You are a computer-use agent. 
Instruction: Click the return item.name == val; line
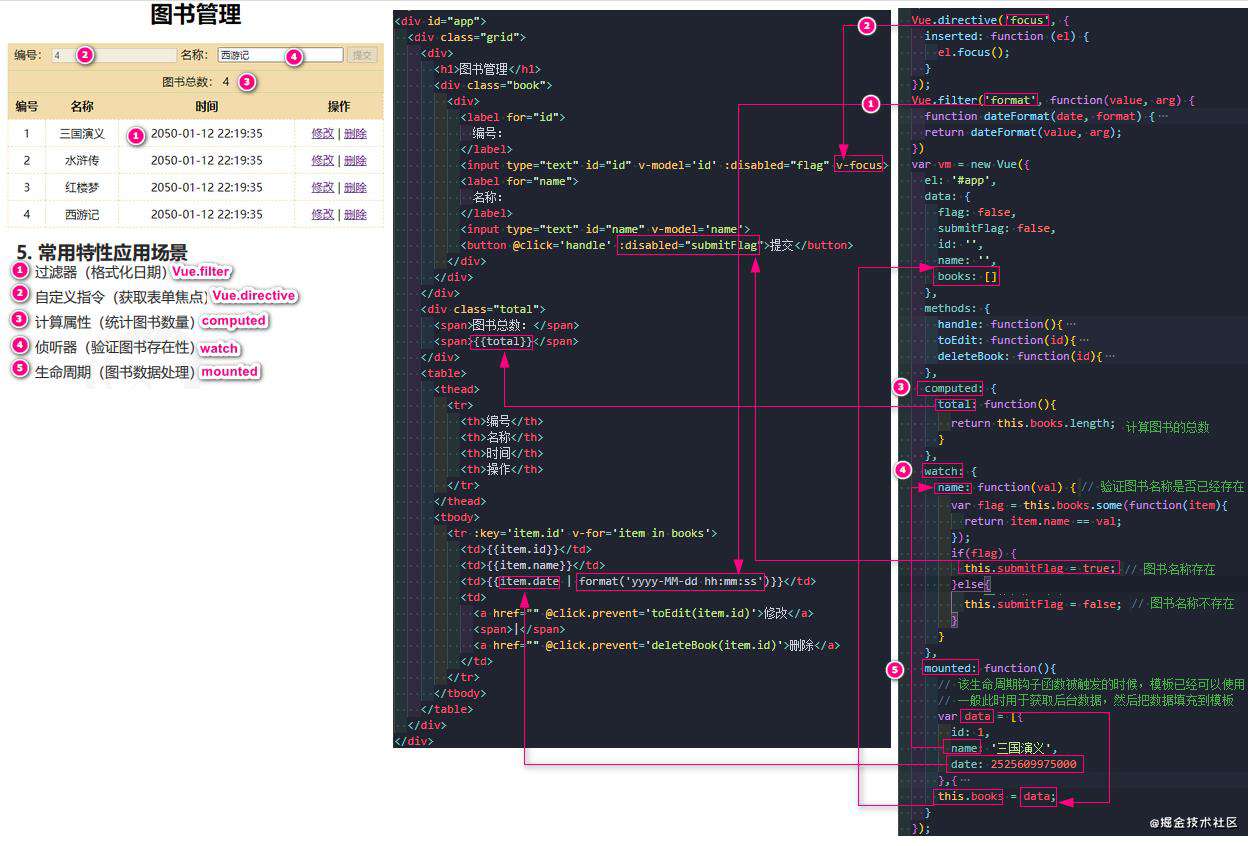pos(1043,520)
